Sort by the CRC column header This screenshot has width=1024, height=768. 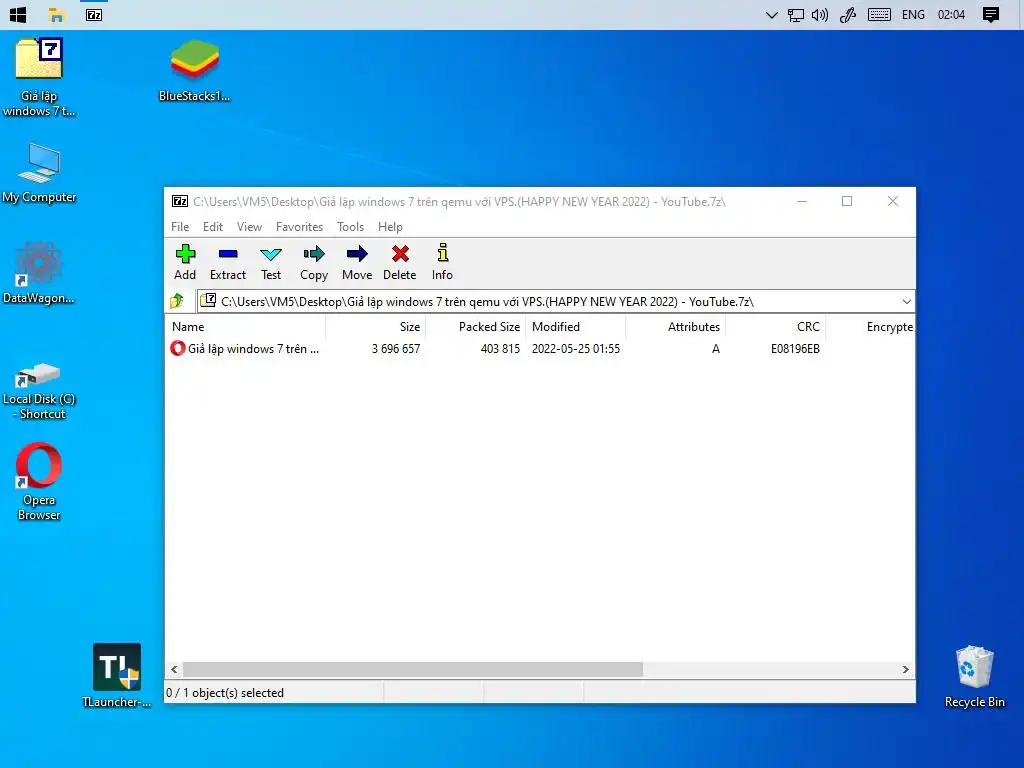coord(776,327)
